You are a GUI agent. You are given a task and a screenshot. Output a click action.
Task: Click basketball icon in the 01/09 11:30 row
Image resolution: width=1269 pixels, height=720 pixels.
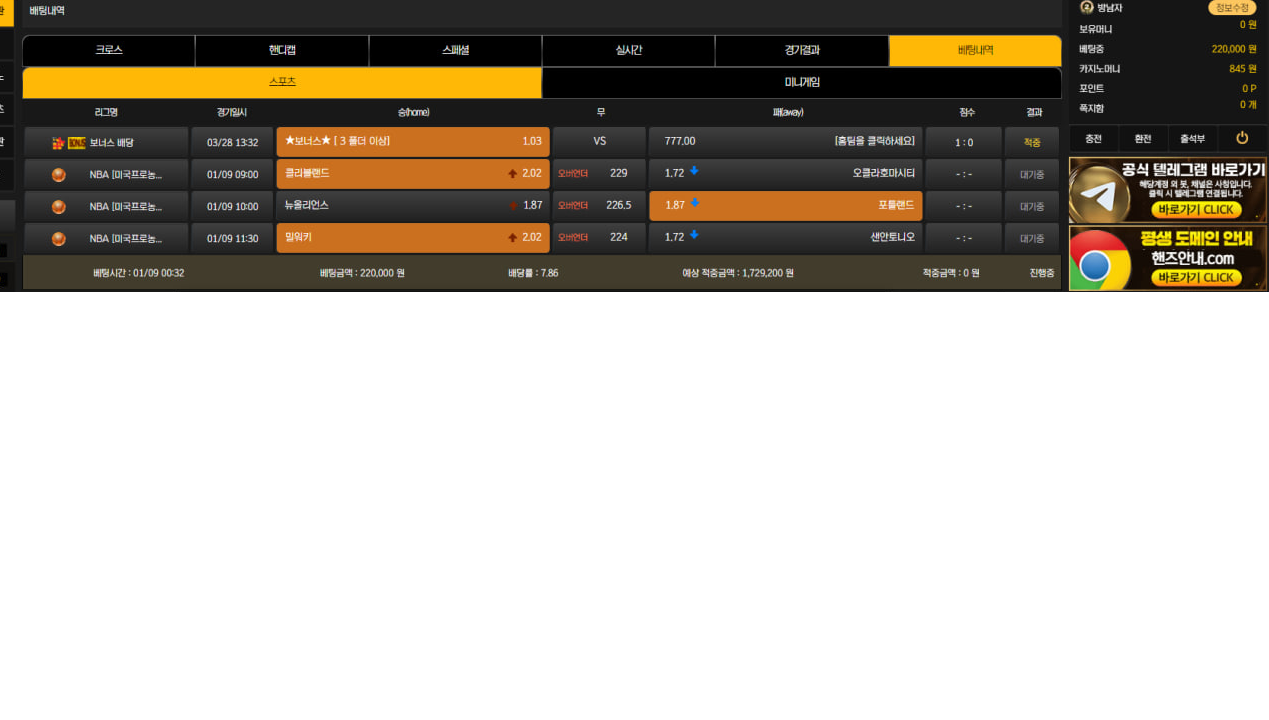tap(59, 238)
